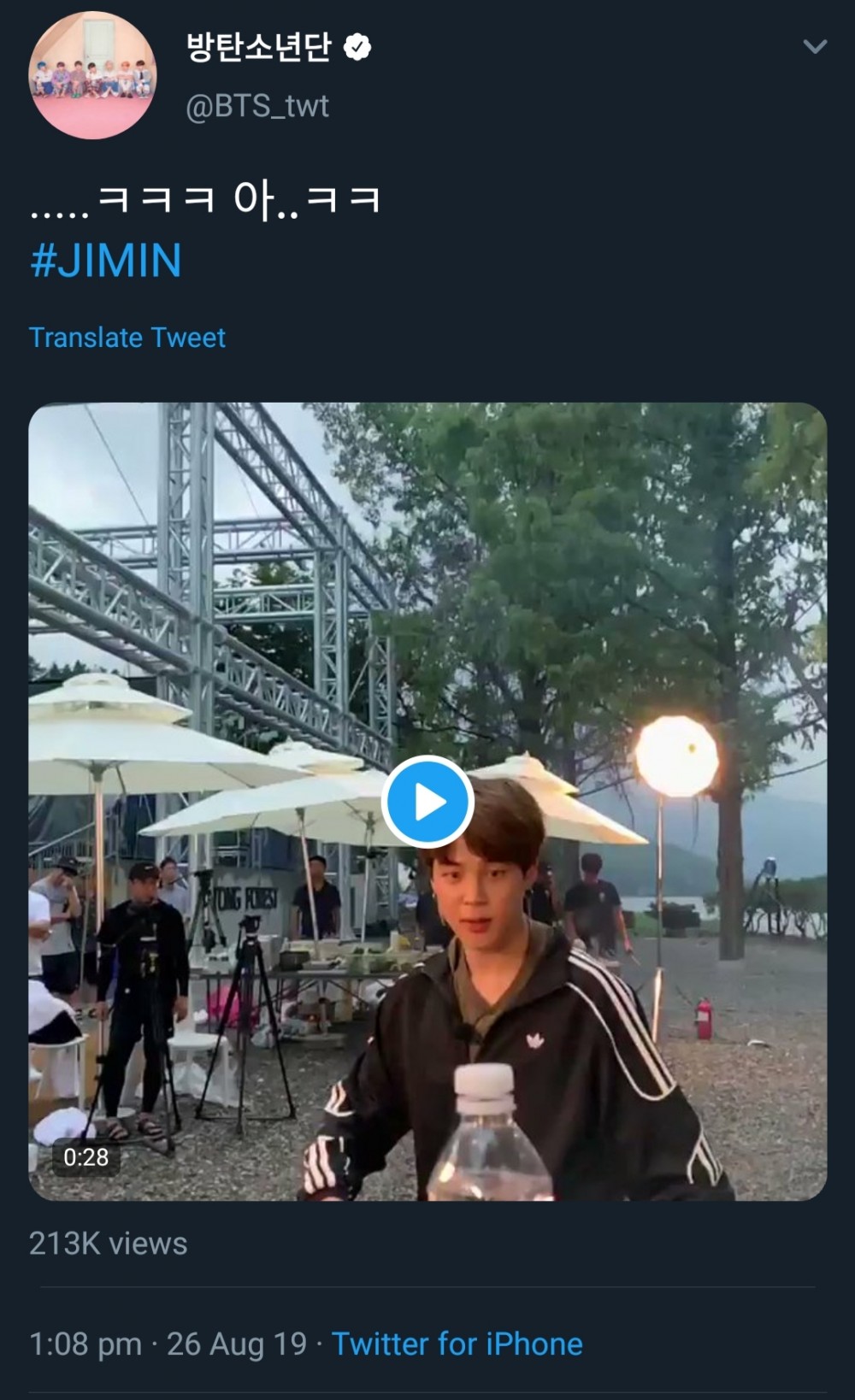Click the play button on the video
Image resolution: width=855 pixels, height=1400 pixels.
click(427, 802)
